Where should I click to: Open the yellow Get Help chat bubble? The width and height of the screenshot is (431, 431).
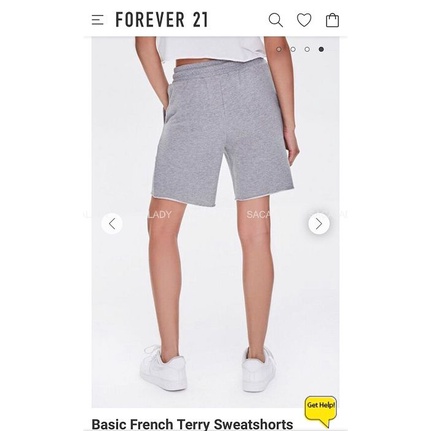point(321,410)
